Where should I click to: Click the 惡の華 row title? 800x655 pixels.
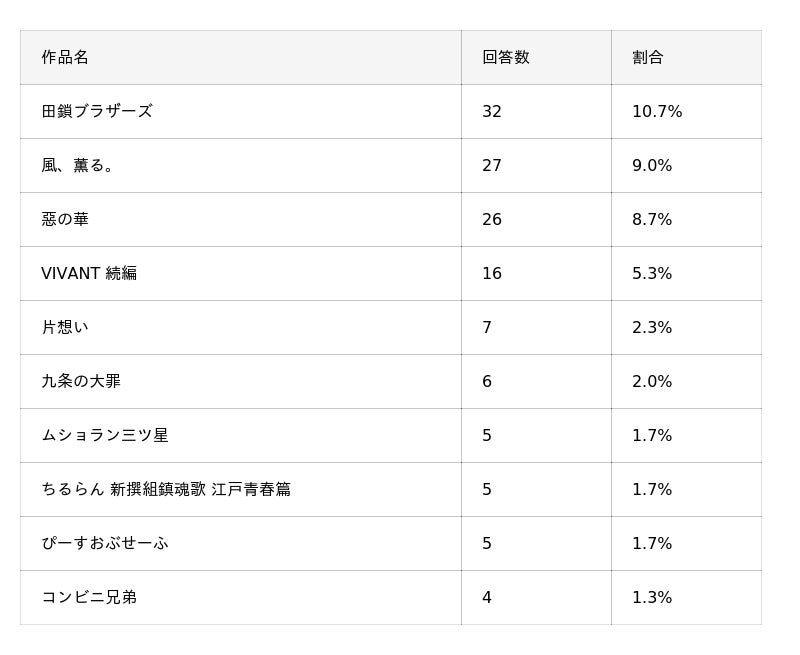[x=65, y=220]
